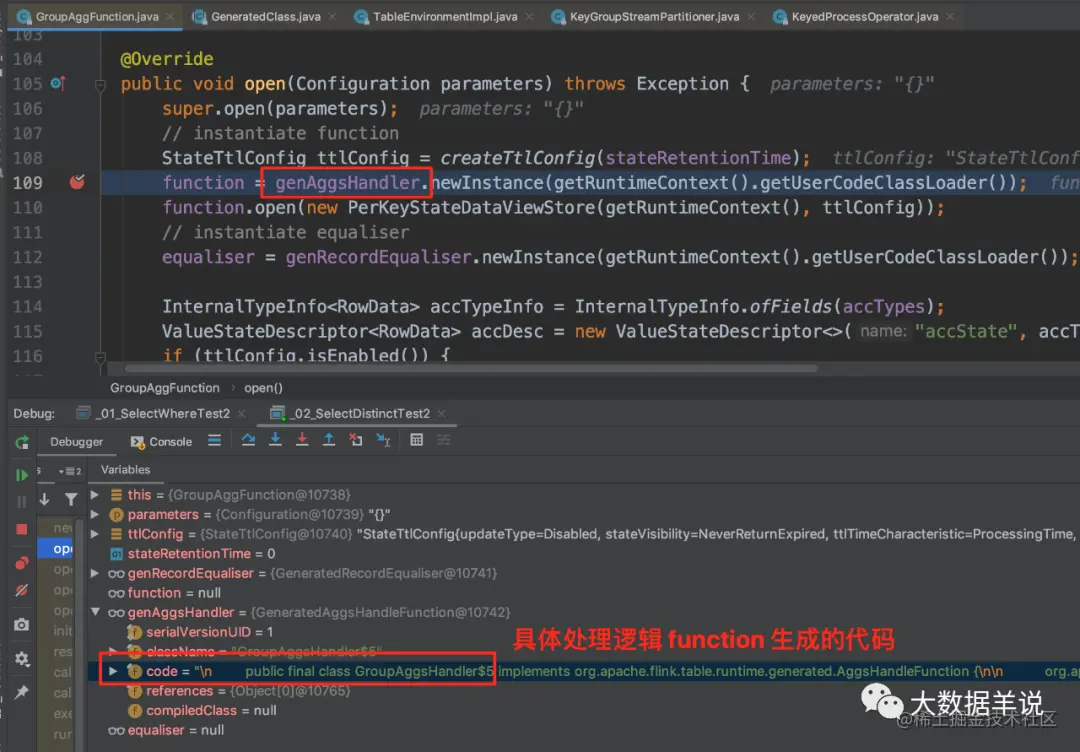
Task: Close the TableEnvironmentImpl.java tab
Action: coord(529,17)
